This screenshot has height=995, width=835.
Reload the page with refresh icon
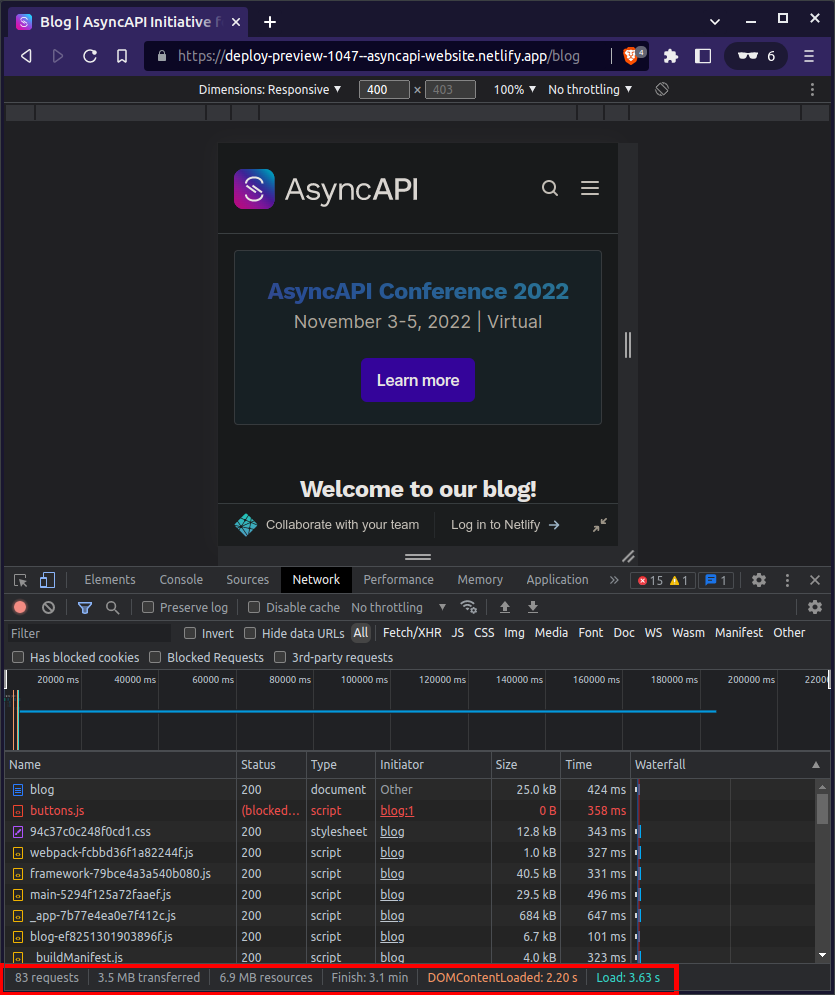coord(90,56)
